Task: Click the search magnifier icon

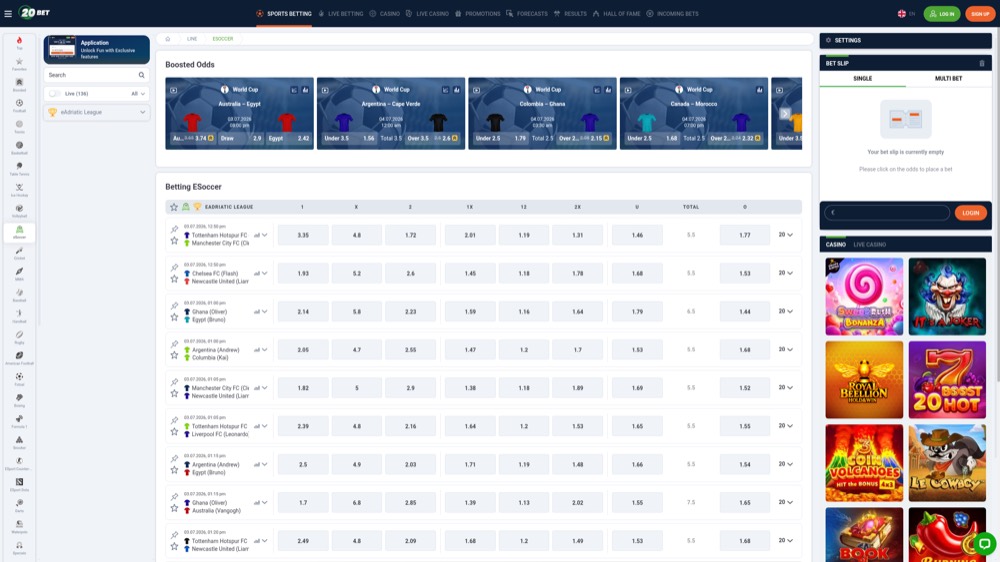Action: [x=142, y=75]
